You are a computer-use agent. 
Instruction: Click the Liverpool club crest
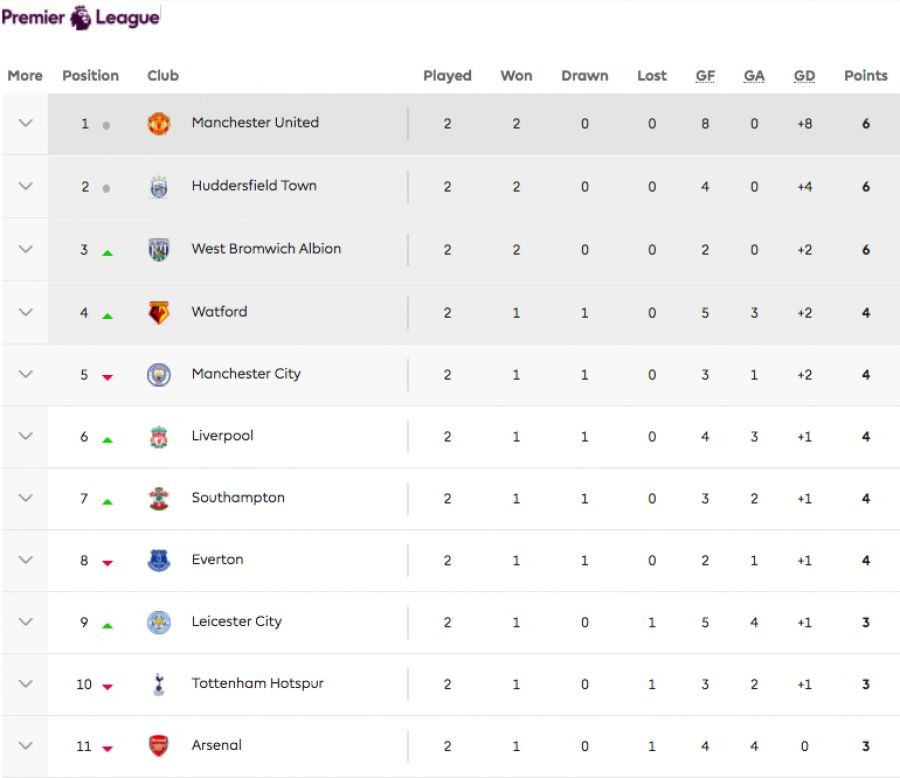pyautogui.click(x=159, y=437)
